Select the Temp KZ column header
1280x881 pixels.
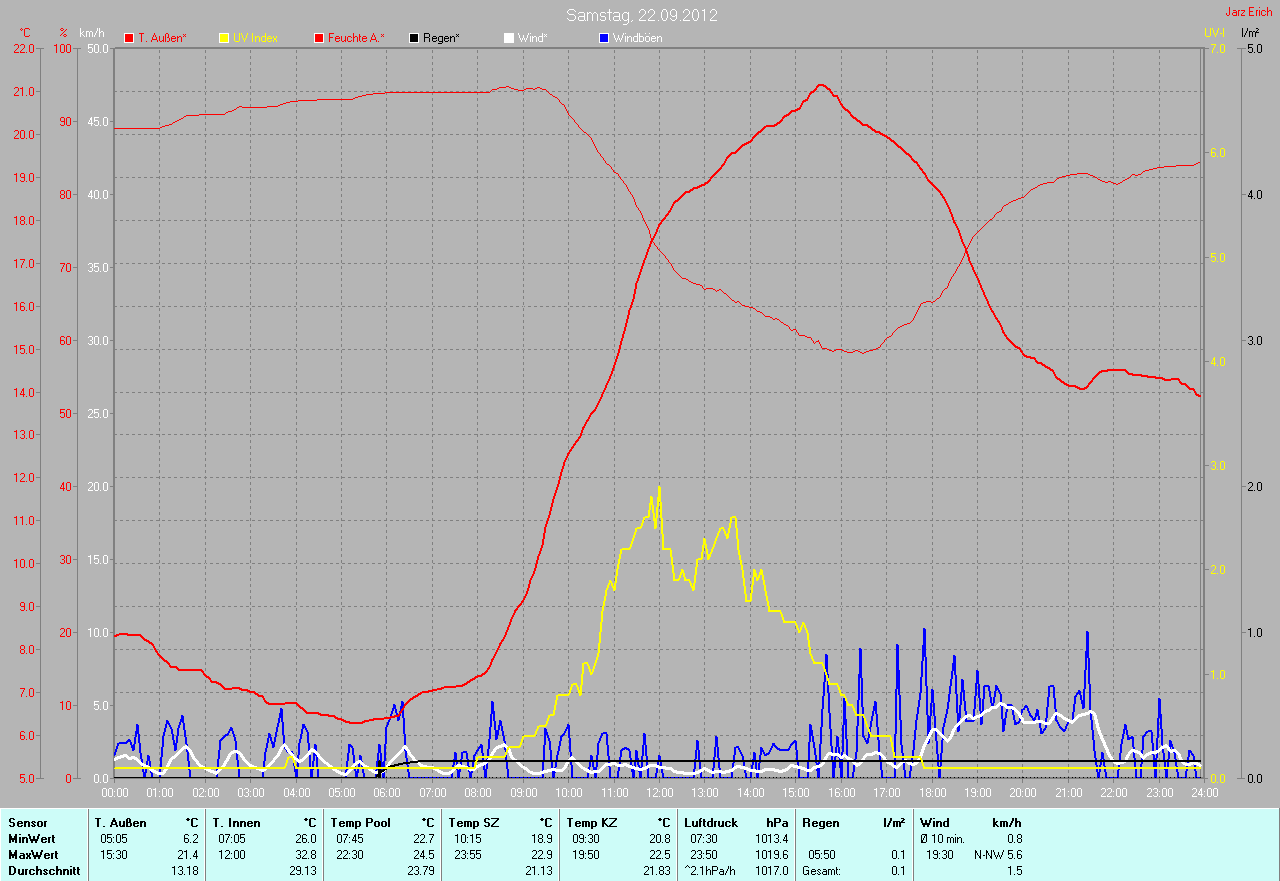coord(590,822)
